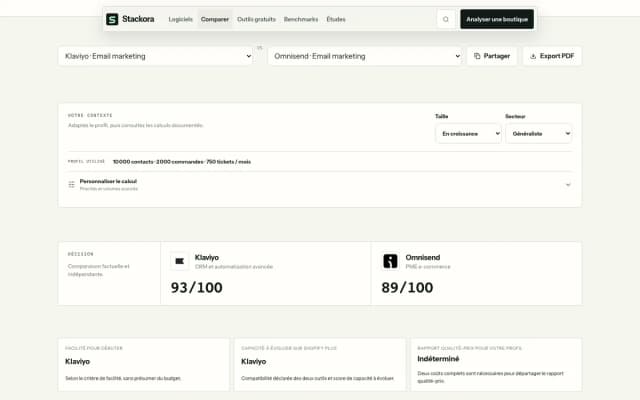Click the Klaviyo logo icon
This screenshot has height=400, width=640.
[180, 261]
